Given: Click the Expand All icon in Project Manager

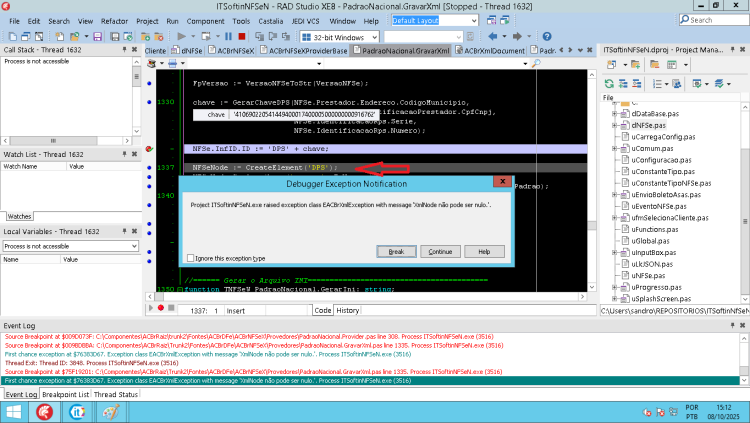Looking at the screenshot, I should (x=623, y=84).
